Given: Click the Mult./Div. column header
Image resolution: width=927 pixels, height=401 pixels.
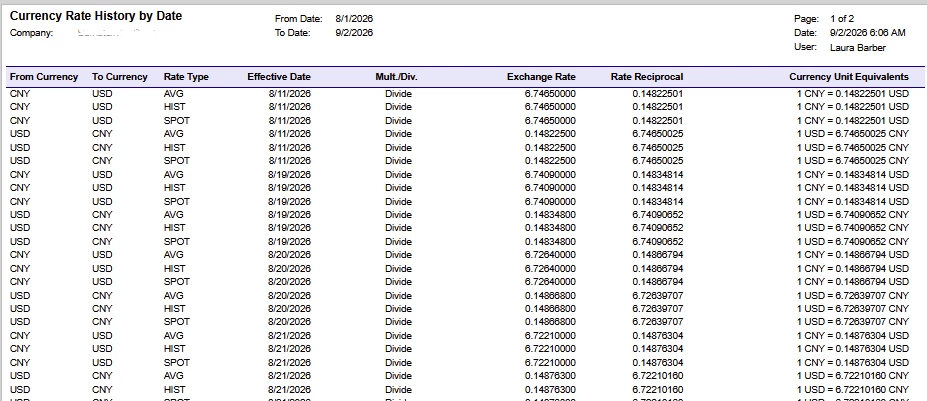Looking at the screenshot, I should click(x=397, y=77).
